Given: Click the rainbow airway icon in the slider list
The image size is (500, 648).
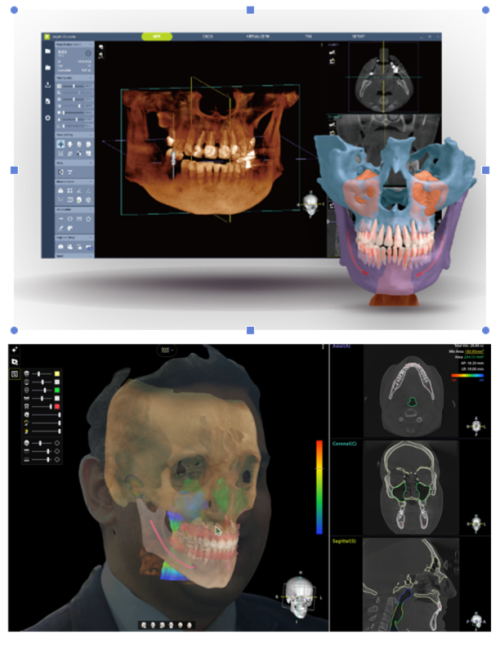Looking at the screenshot, I should click(x=26, y=422).
